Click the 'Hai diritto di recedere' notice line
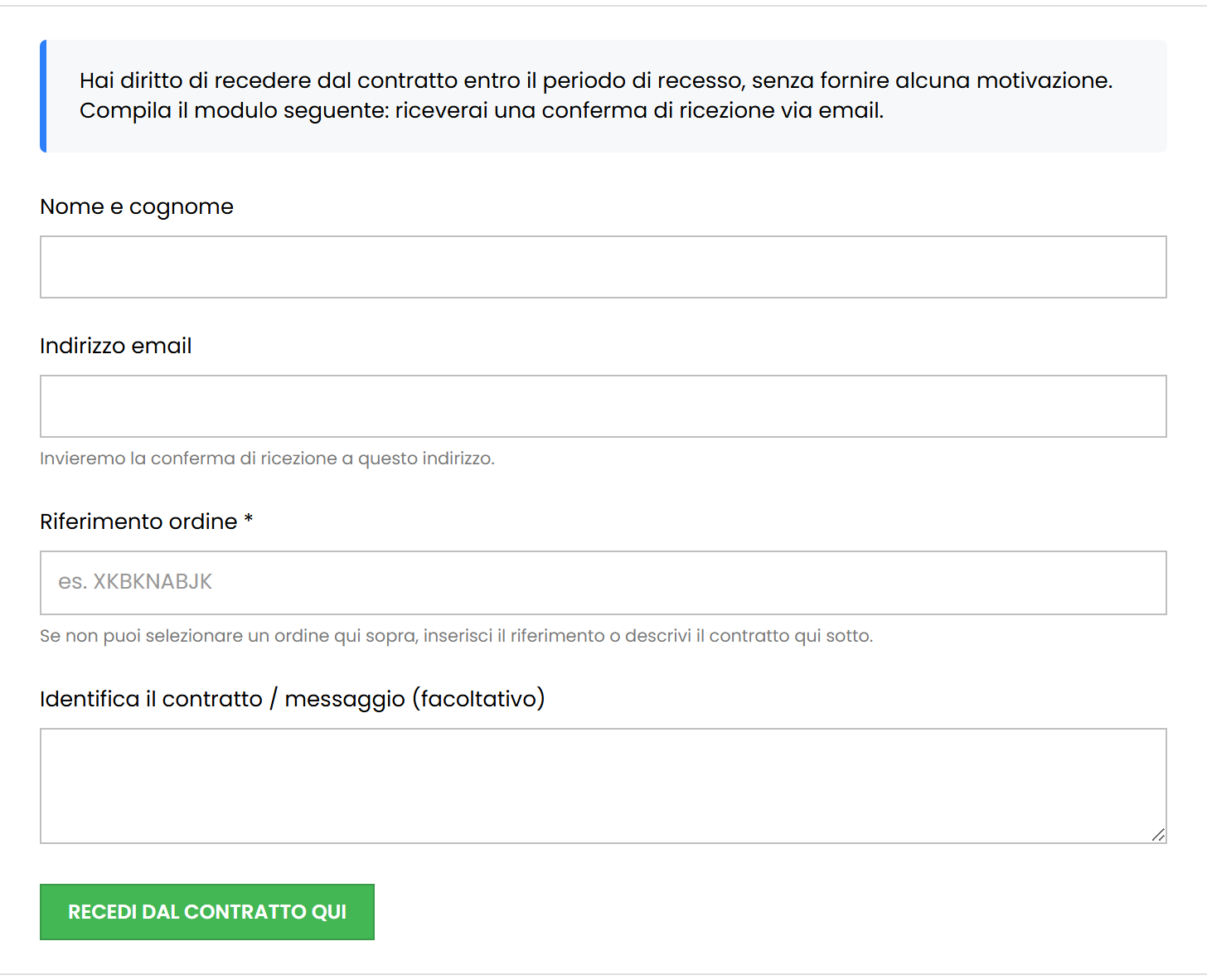 pyautogui.click(x=596, y=80)
